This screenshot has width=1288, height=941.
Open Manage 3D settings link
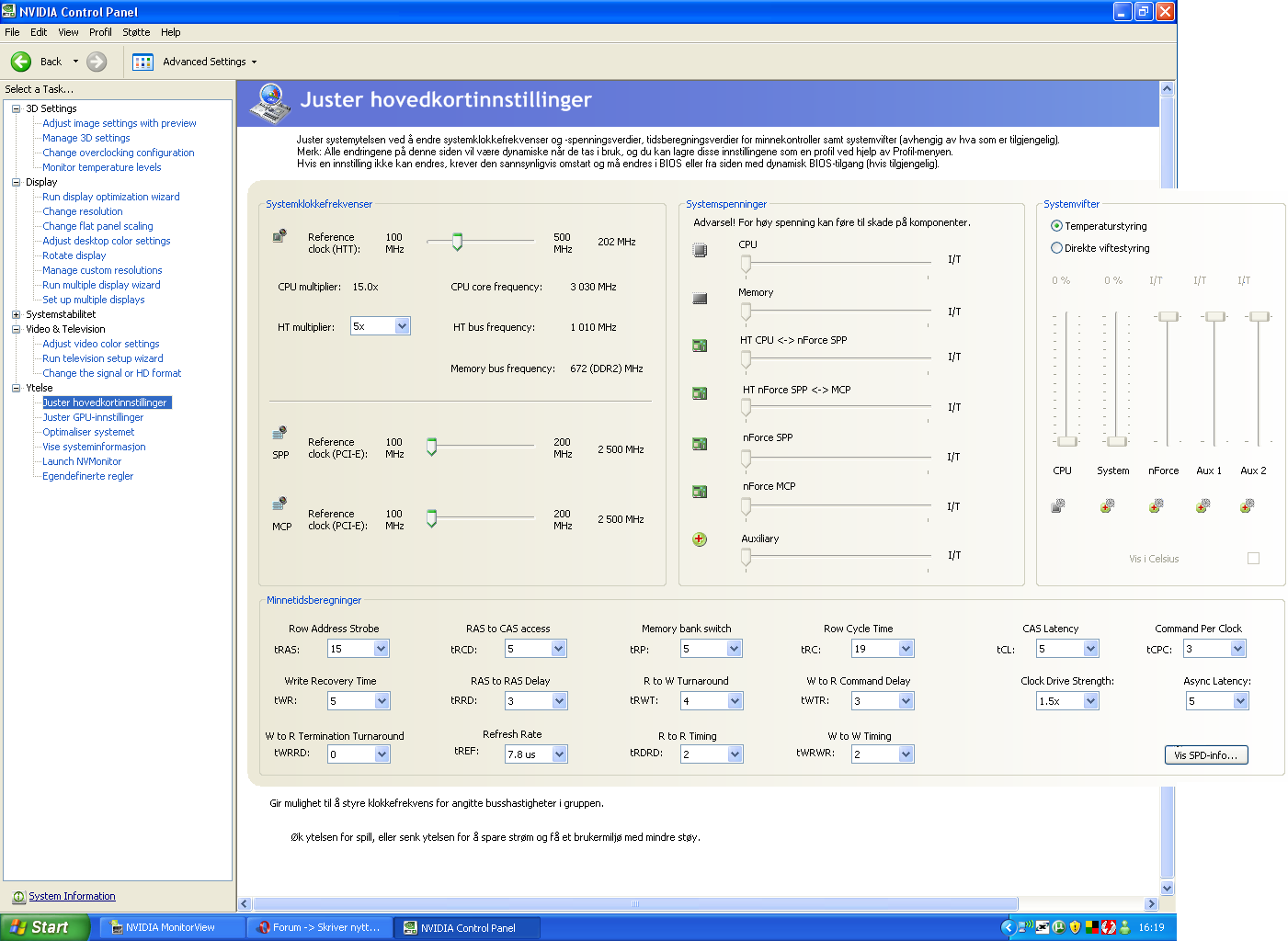coord(86,138)
